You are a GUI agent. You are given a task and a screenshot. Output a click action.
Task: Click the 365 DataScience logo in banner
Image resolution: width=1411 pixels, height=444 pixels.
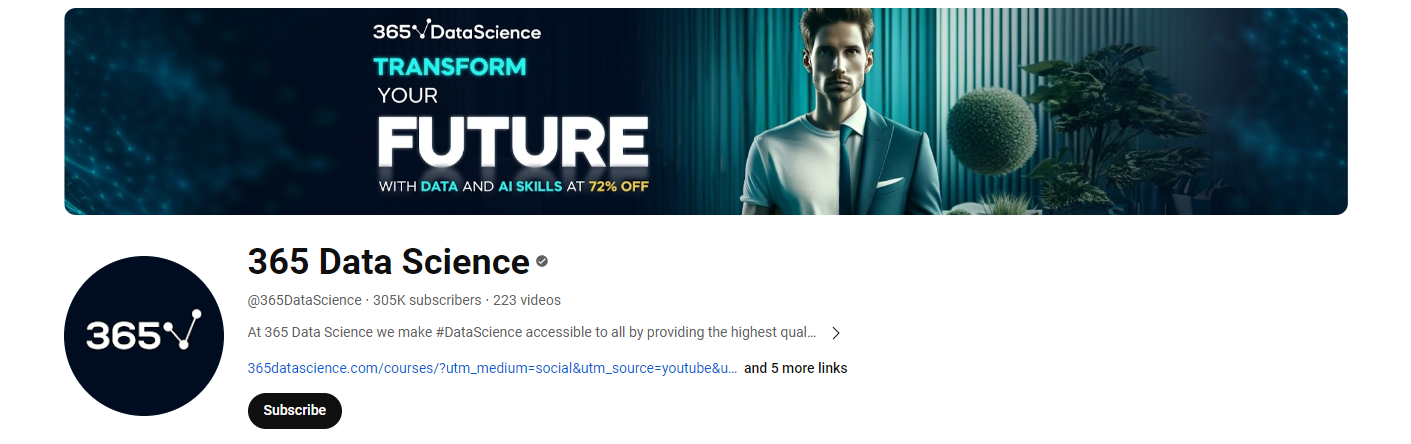[x=456, y=31]
